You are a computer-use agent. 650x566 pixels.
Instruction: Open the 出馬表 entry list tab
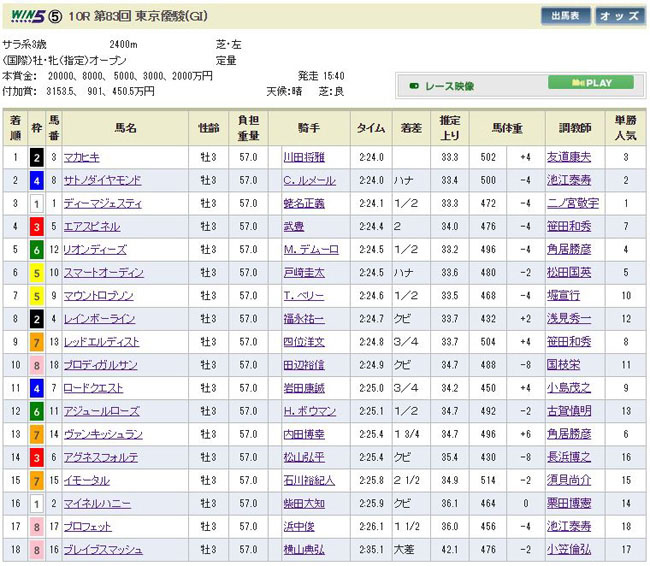(x=565, y=16)
